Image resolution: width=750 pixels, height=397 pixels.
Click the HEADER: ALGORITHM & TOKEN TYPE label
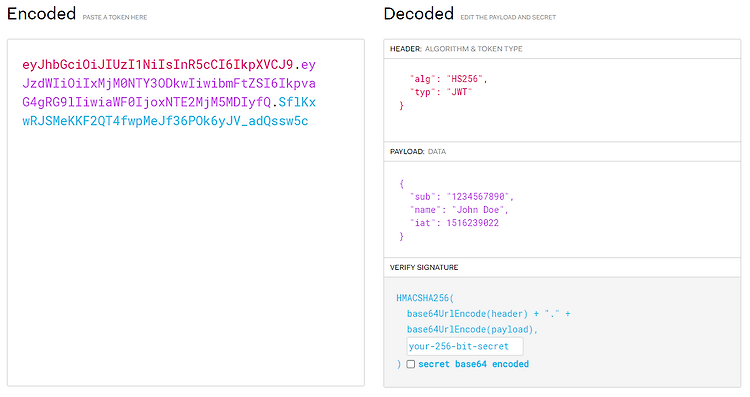456,49
